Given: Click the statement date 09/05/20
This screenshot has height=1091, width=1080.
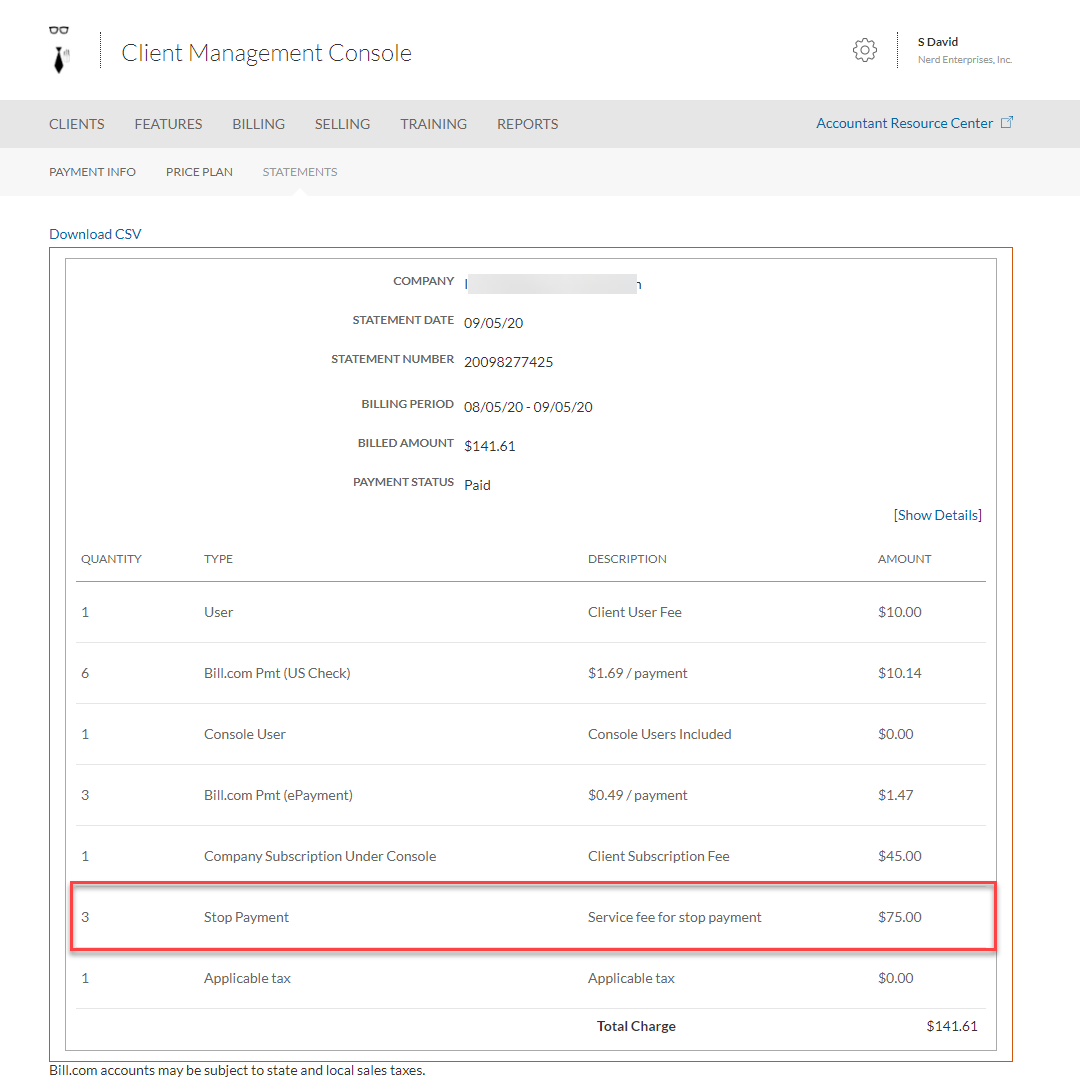Looking at the screenshot, I should (x=493, y=323).
